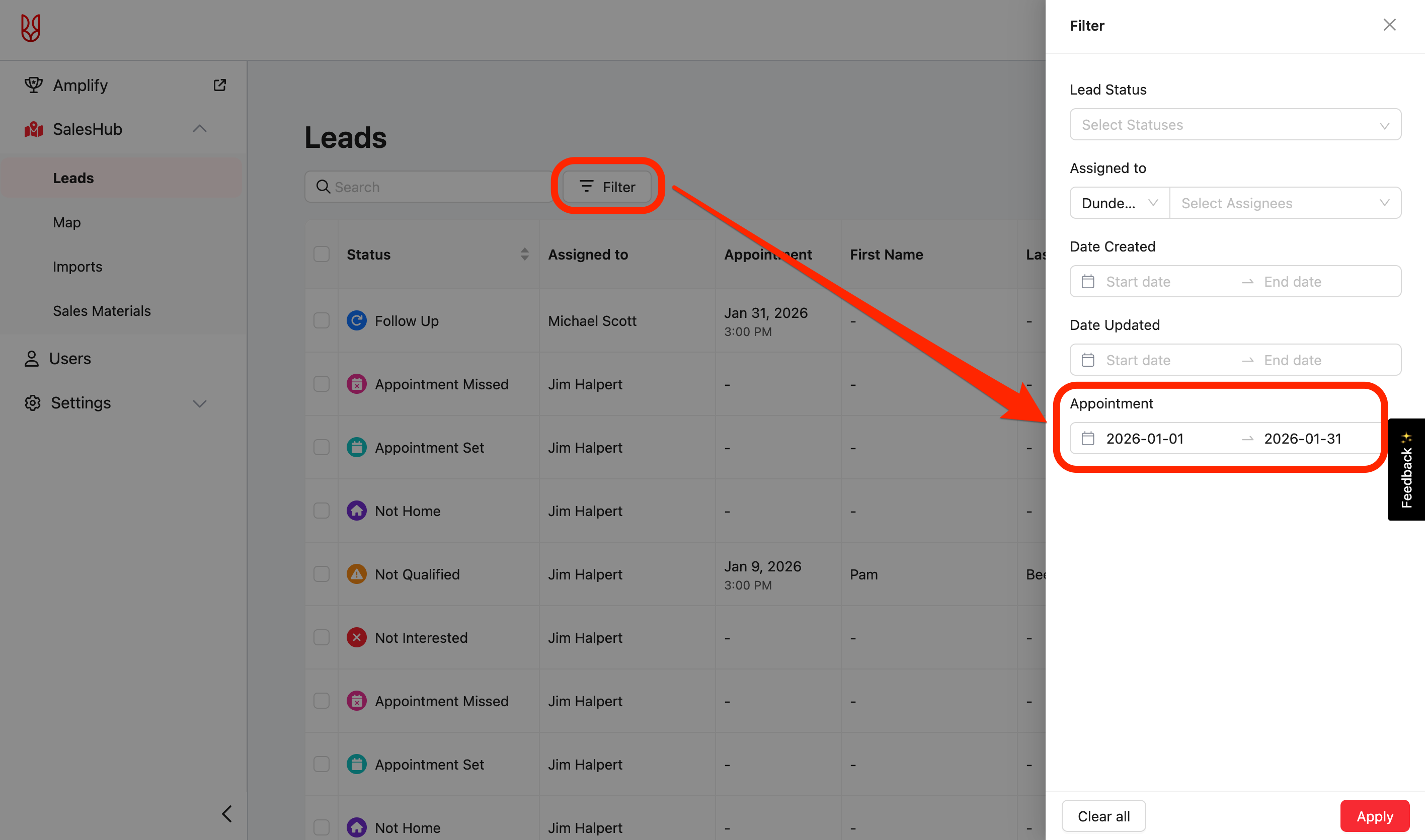Close the Filter panel with X
The image size is (1425, 840).
(1389, 25)
